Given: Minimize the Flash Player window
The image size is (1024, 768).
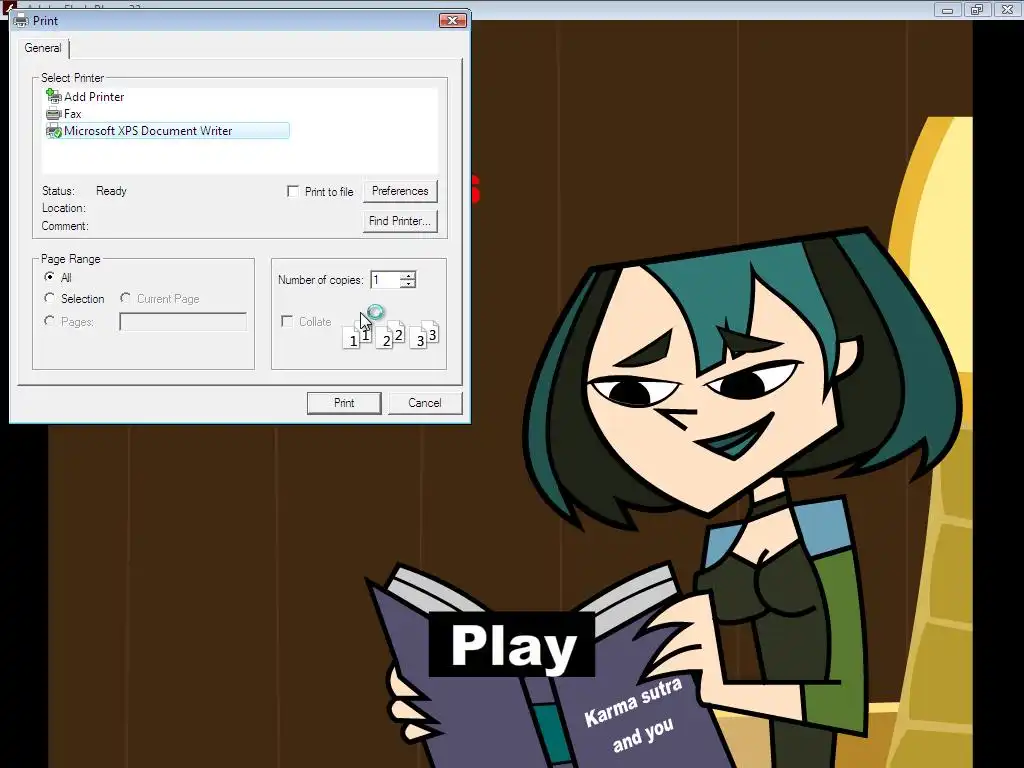Looking at the screenshot, I should click(947, 10).
